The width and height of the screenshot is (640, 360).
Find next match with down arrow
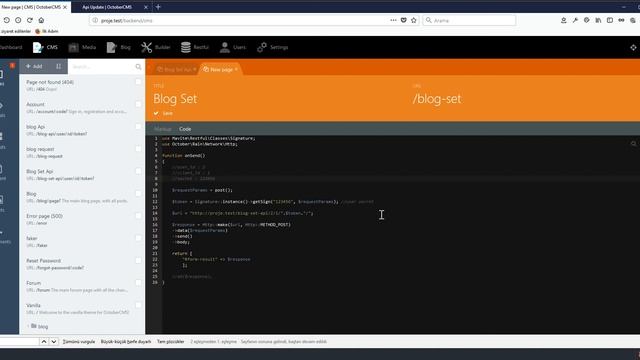(x=53, y=342)
